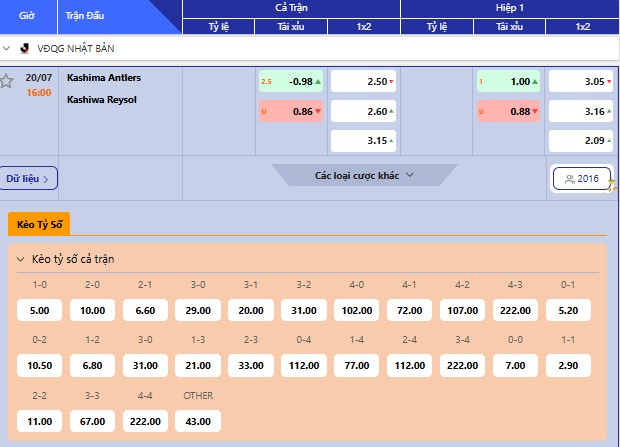This screenshot has width=620, height=447.
Task: Pick full match draw odds 3.15
Action: (x=363, y=141)
